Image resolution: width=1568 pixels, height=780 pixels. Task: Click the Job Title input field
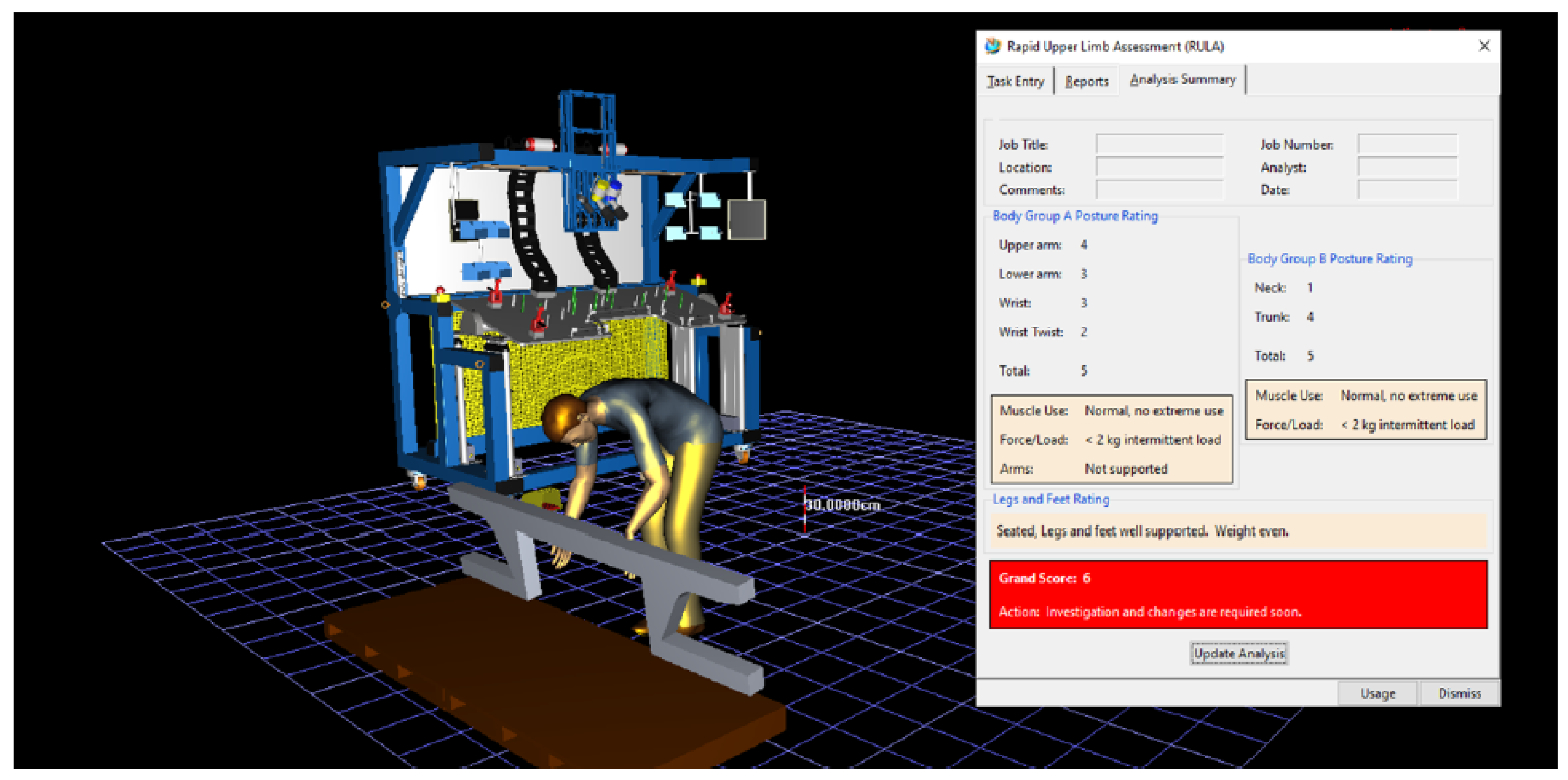tap(1159, 144)
